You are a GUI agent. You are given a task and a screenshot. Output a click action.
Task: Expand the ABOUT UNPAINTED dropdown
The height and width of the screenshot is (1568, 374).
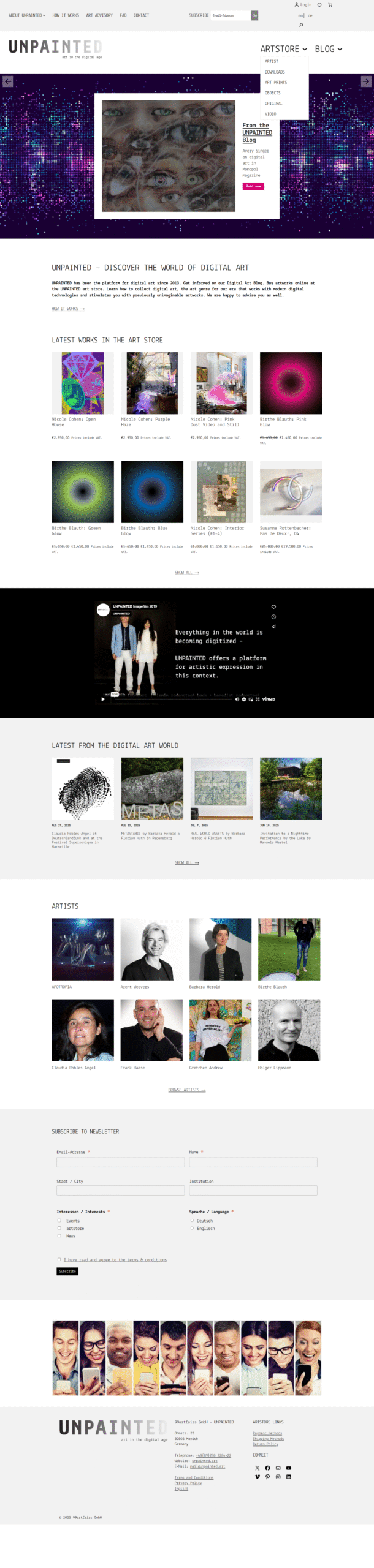click(27, 15)
